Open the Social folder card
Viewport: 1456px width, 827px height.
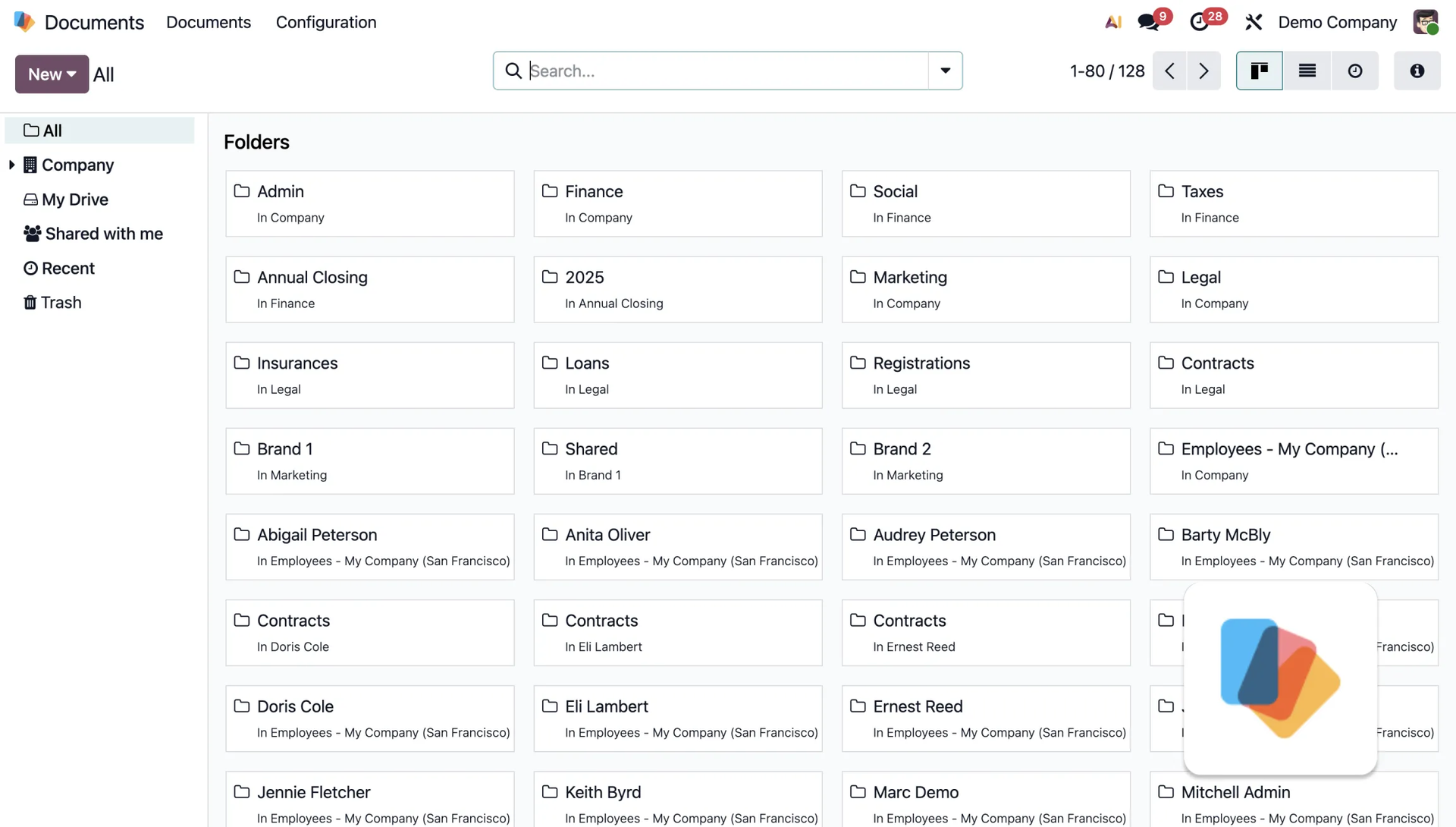click(x=986, y=203)
